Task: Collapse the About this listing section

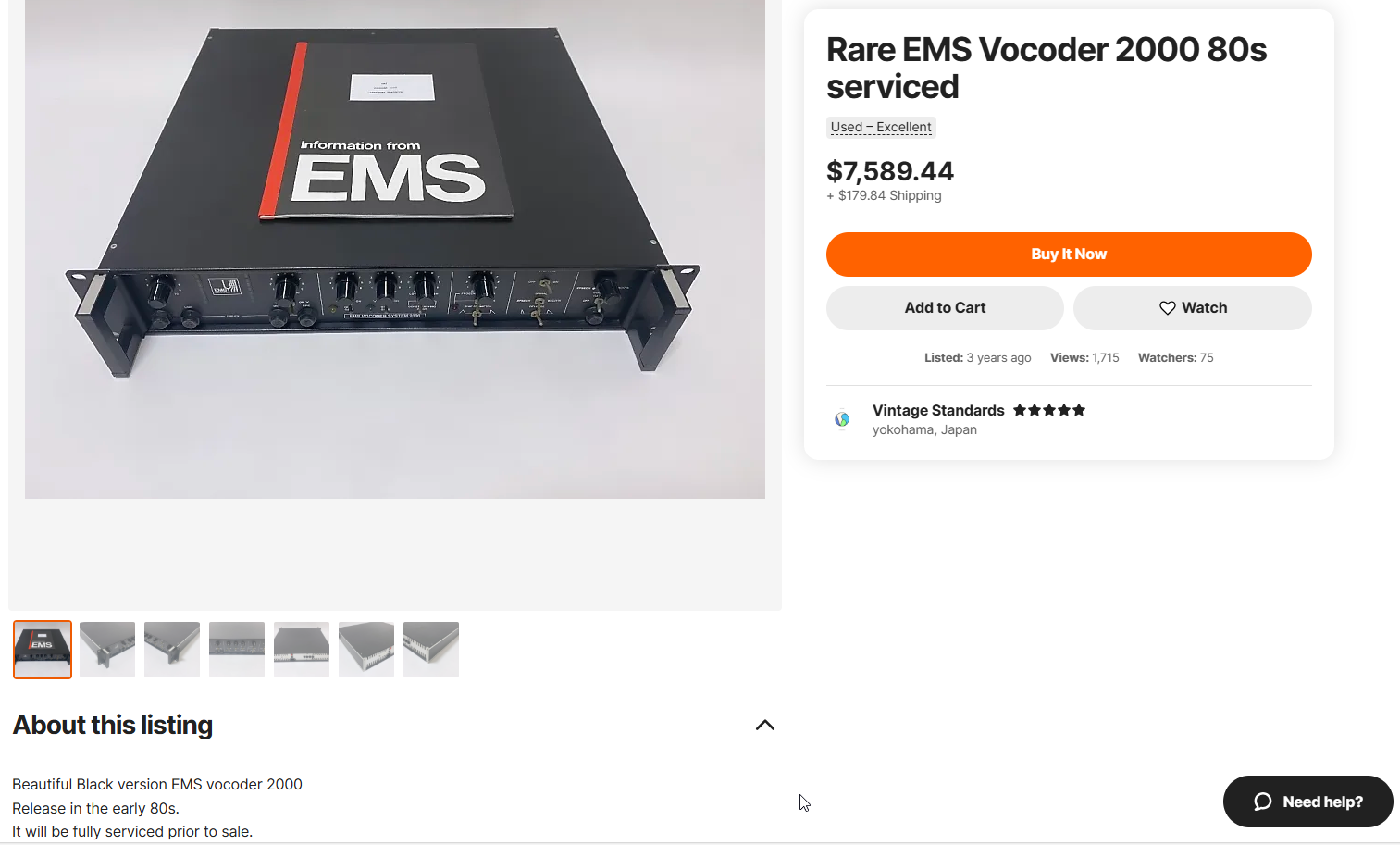Action: coord(765,725)
